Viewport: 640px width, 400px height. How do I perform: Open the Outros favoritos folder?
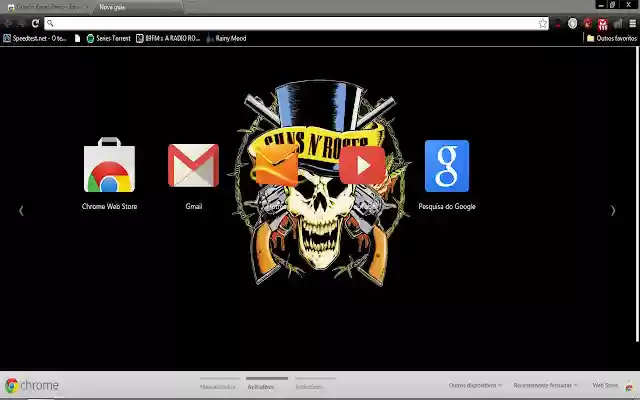point(611,38)
